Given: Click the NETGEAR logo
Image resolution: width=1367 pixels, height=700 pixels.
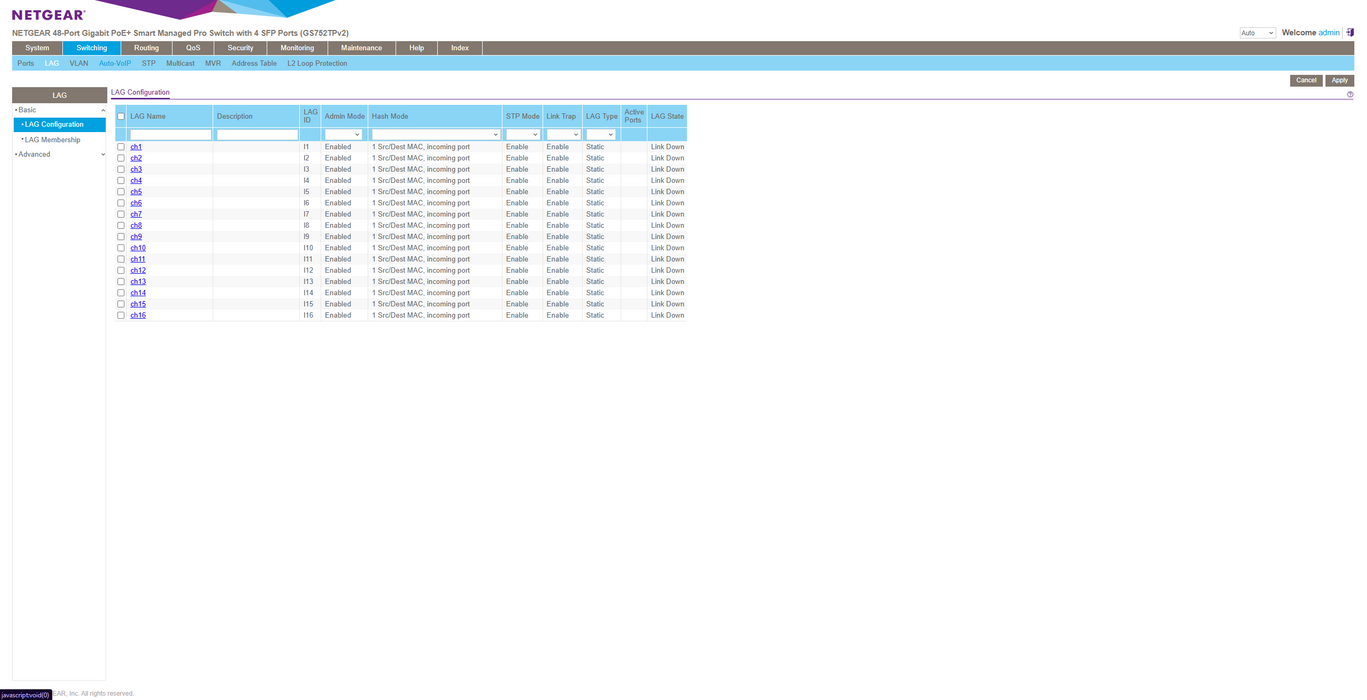Looking at the screenshot, I should [48, 15].
